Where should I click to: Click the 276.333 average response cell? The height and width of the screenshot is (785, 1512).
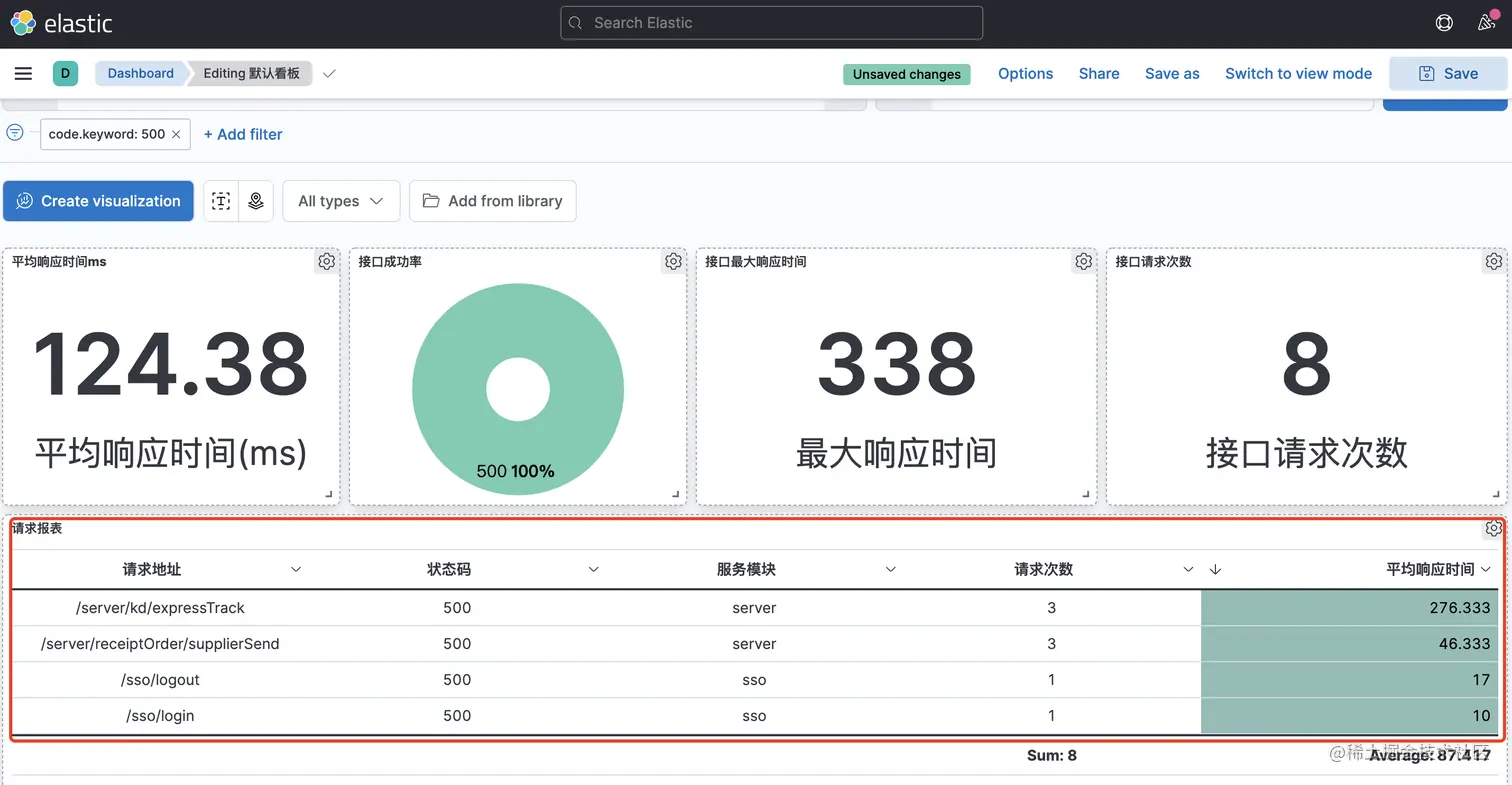tap(1349, 608)
